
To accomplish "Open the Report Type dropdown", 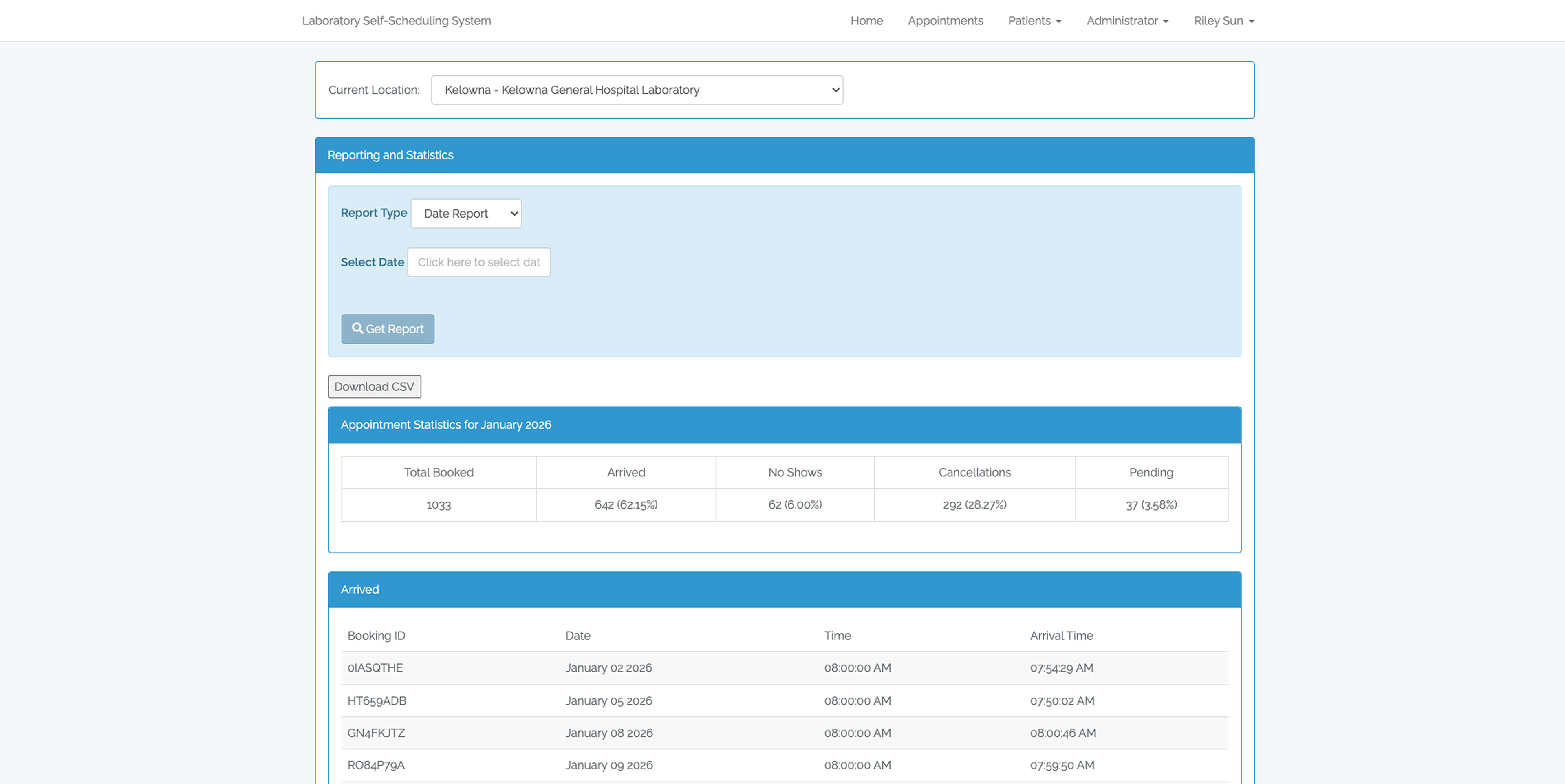I will click(x=466, y=214).
